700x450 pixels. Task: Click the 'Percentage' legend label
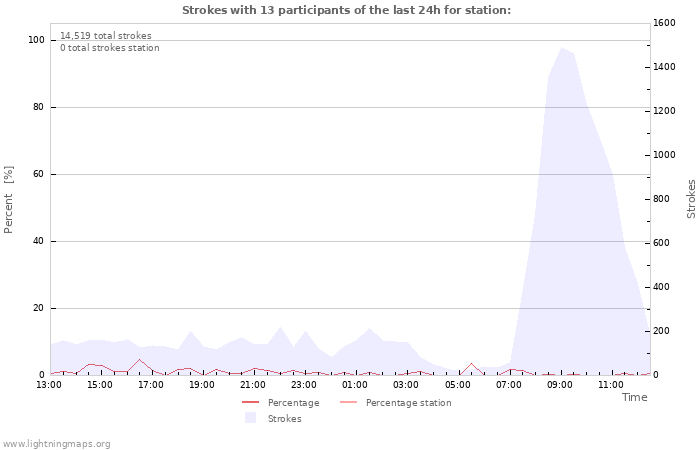pyautogui.click(x=293, y=403)
